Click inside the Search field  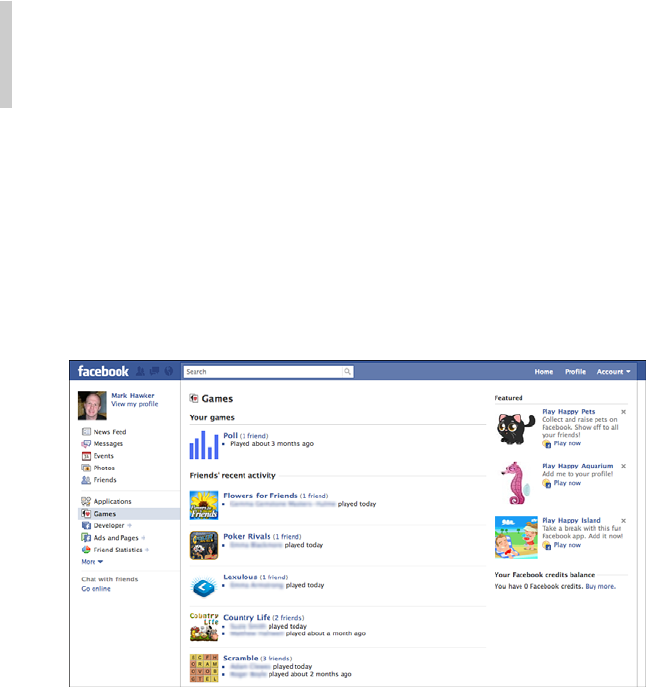coord(263,372)
